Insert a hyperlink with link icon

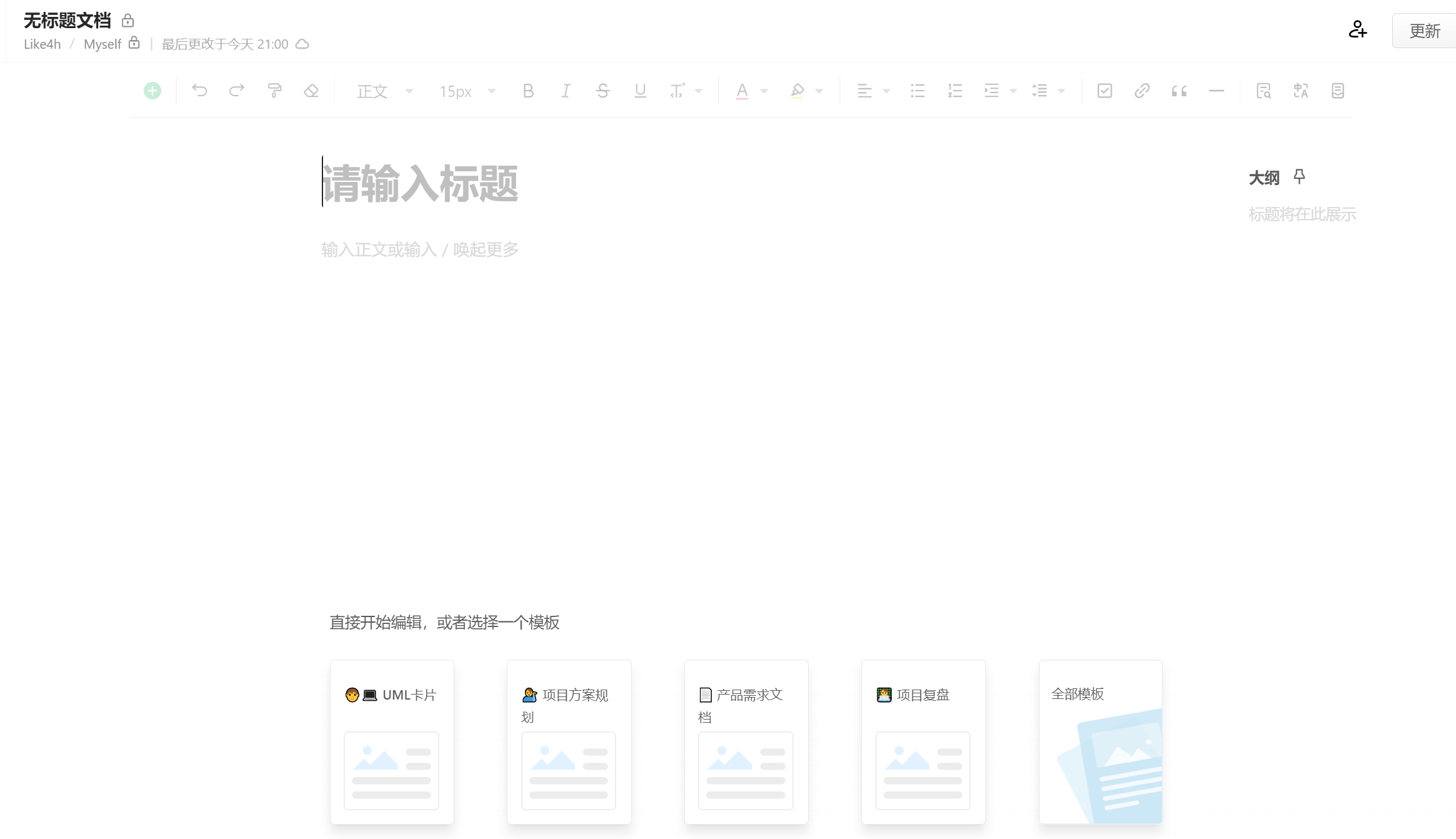point(1142,91)
